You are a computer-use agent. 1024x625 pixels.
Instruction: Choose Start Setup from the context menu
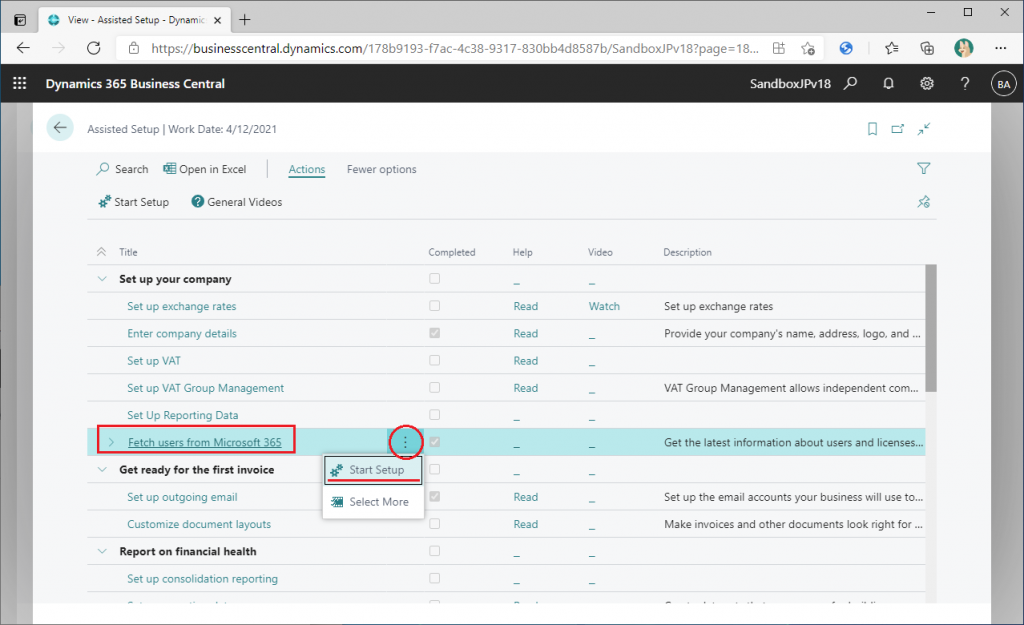tap(374, 470)
